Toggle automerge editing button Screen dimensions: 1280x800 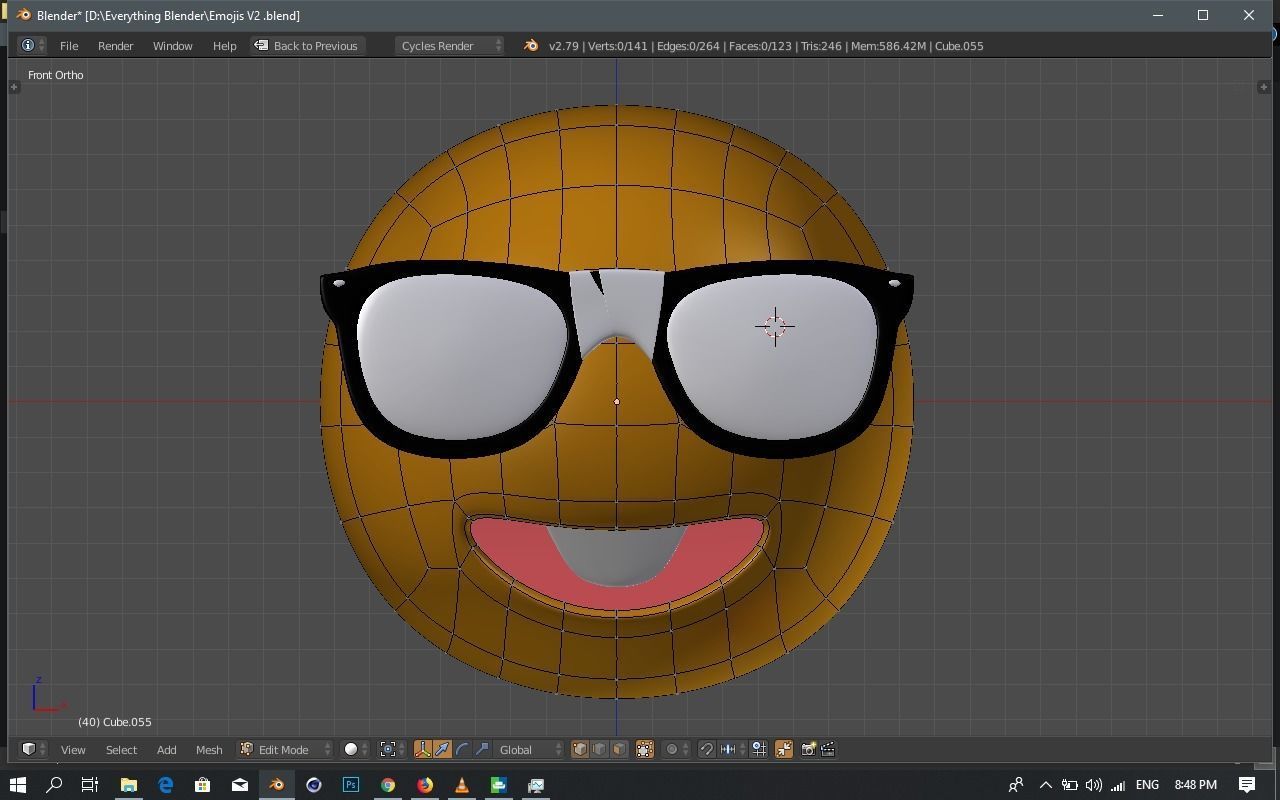click(784, 749)
